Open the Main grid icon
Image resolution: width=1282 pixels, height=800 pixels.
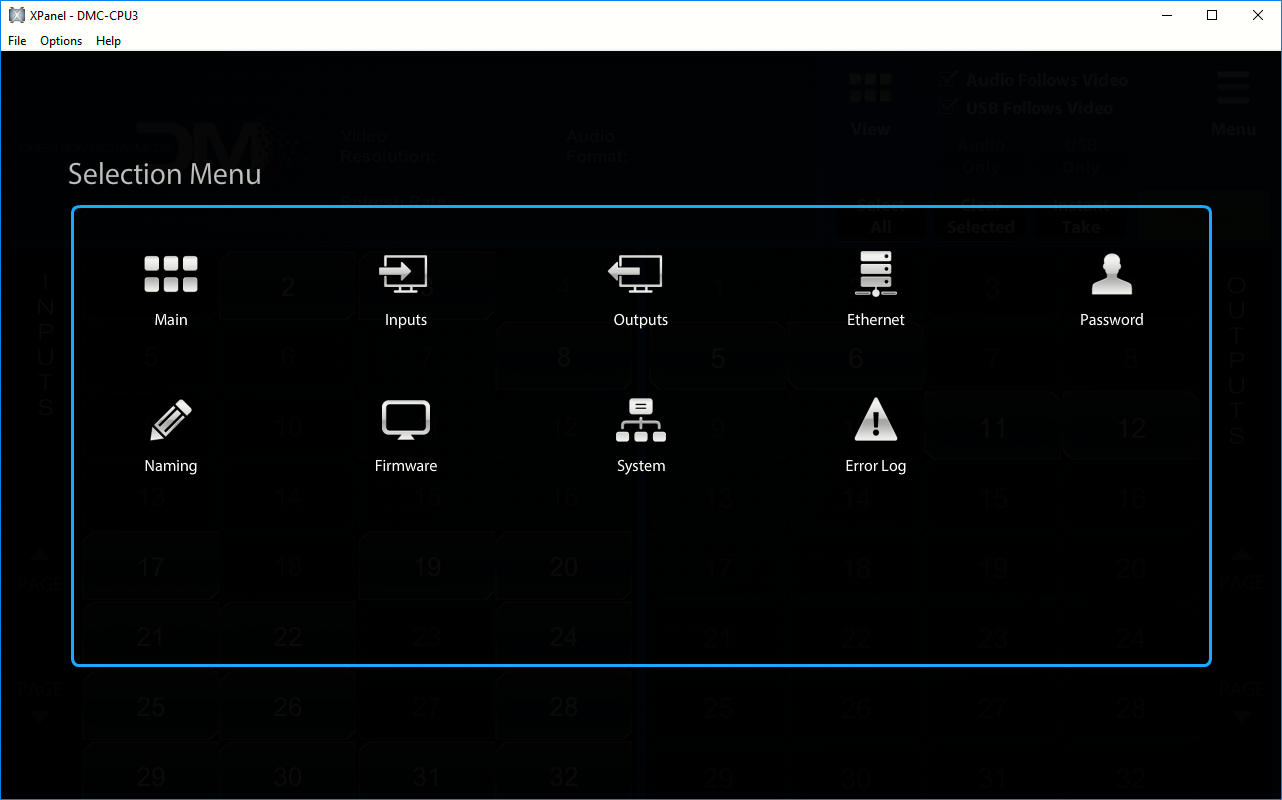click(x=171, y=275)
